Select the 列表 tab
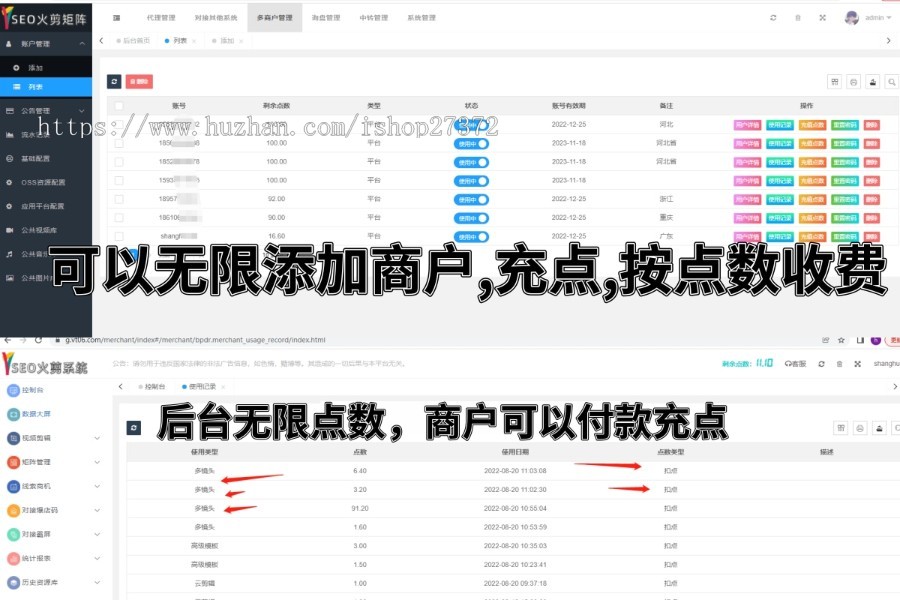The height and width of the screenshot is (600, 900). [178, 41]
